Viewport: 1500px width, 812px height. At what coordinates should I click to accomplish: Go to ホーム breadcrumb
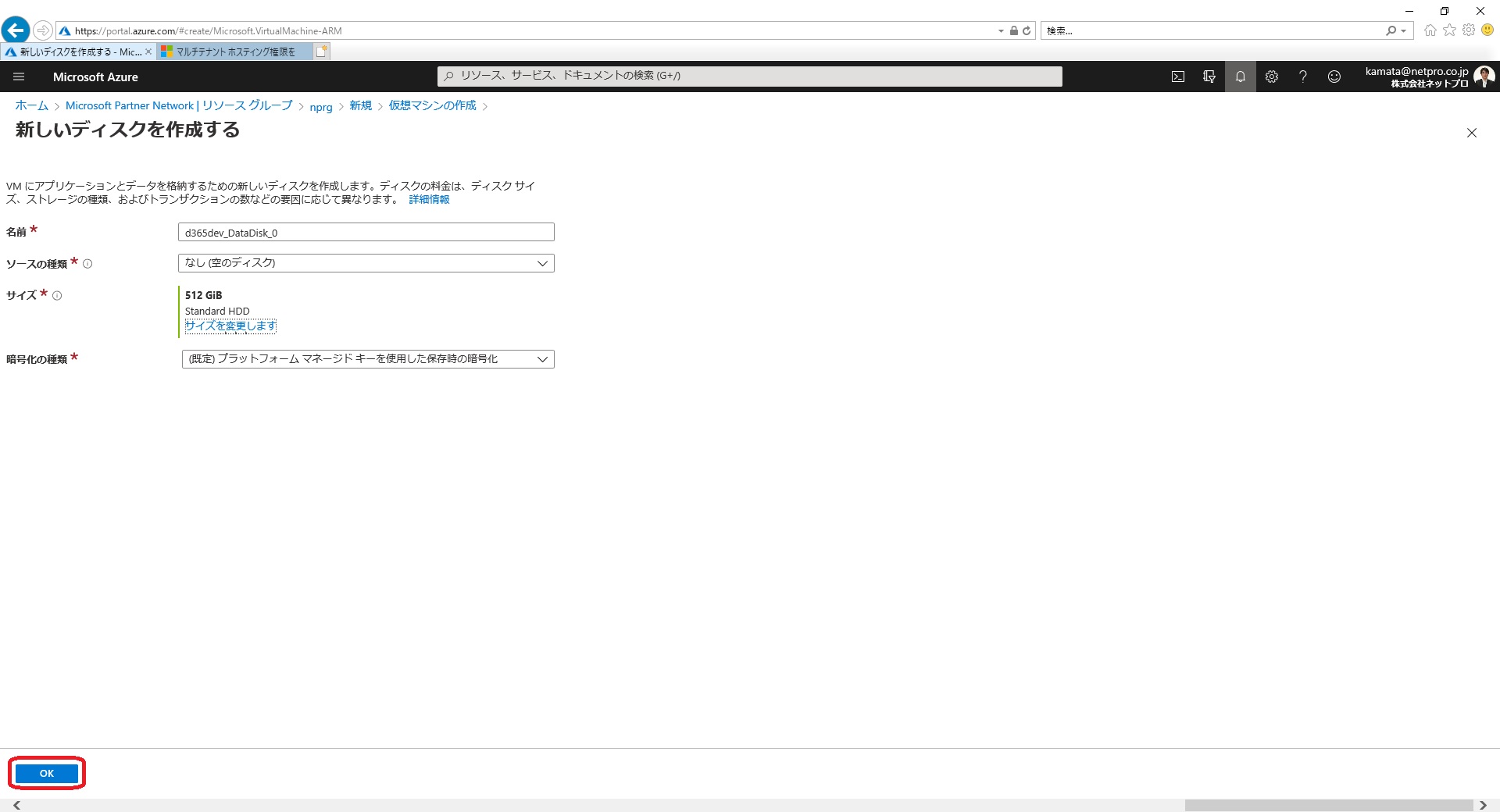(31, 105)
